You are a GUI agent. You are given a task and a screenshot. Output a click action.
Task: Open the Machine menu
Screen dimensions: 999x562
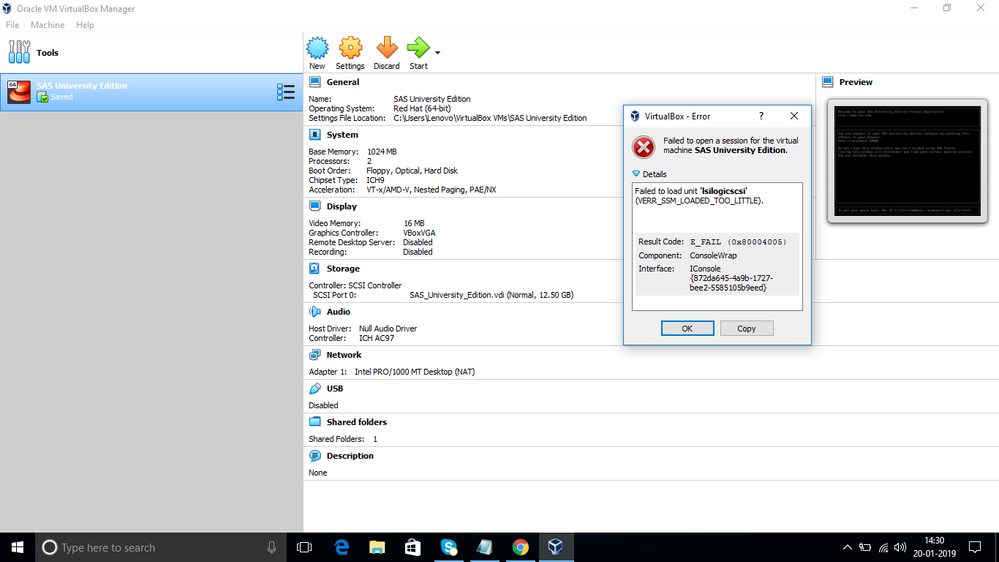pos(47,25)
